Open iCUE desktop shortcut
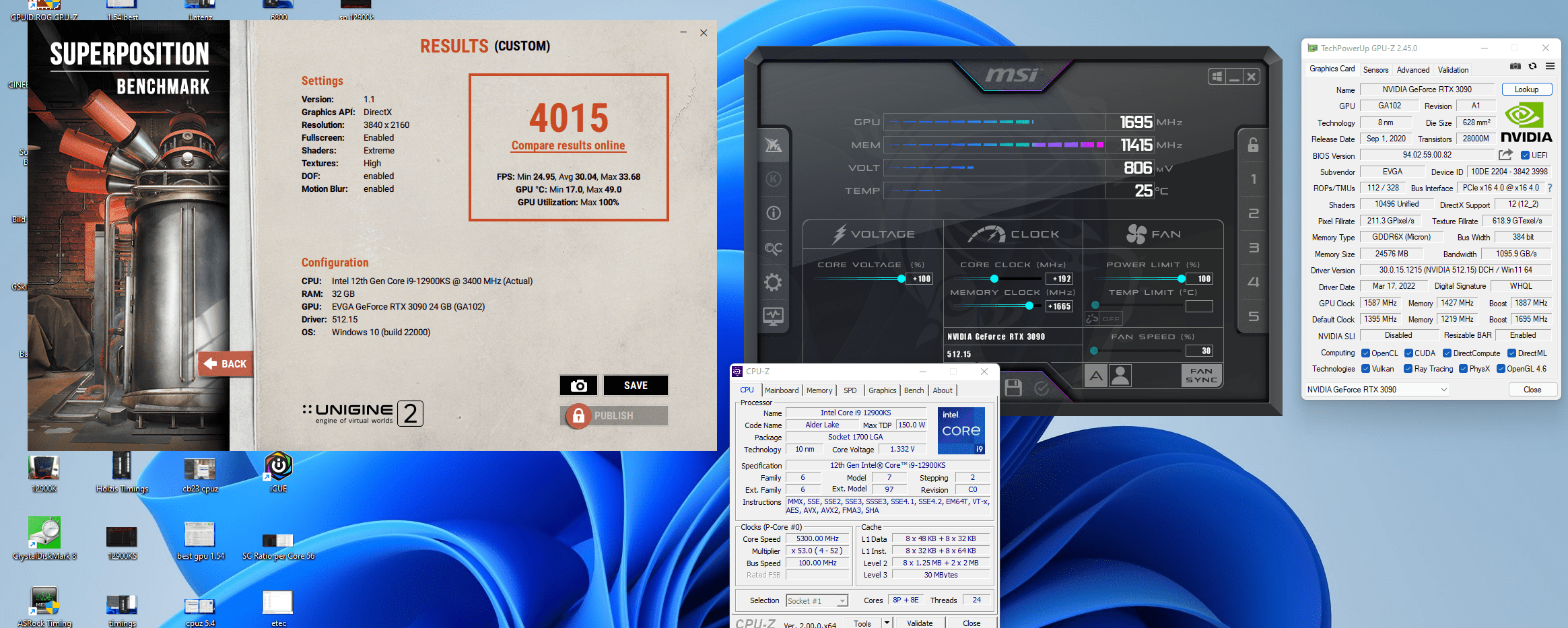 coord(278,472)
